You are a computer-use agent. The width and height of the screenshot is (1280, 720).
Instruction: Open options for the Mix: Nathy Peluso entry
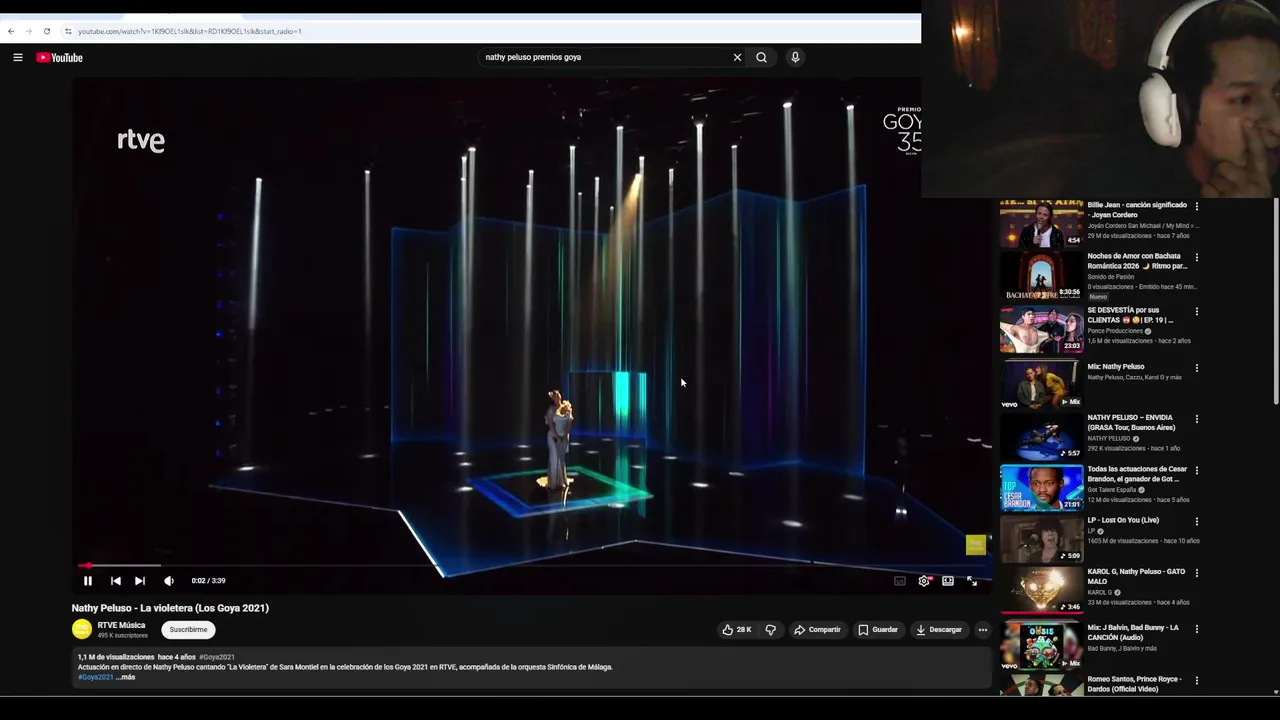pos(1196,367)
